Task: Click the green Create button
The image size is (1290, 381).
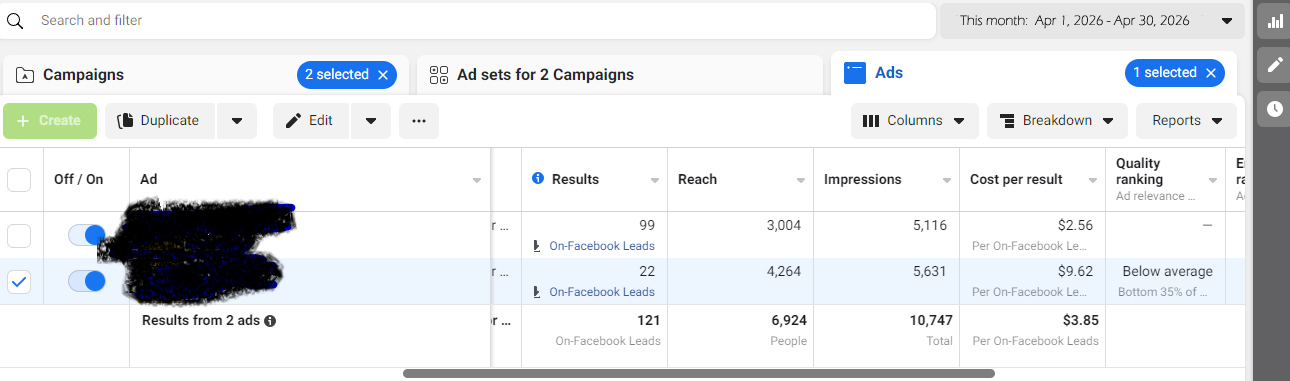Action: 50,121
